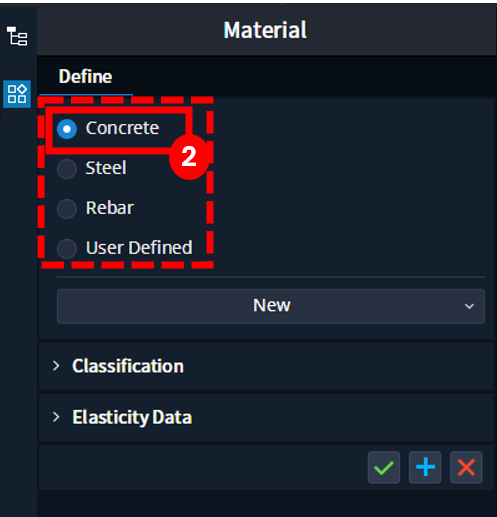
Task: Select the Rebar radio circle
Action: [67, 209]
